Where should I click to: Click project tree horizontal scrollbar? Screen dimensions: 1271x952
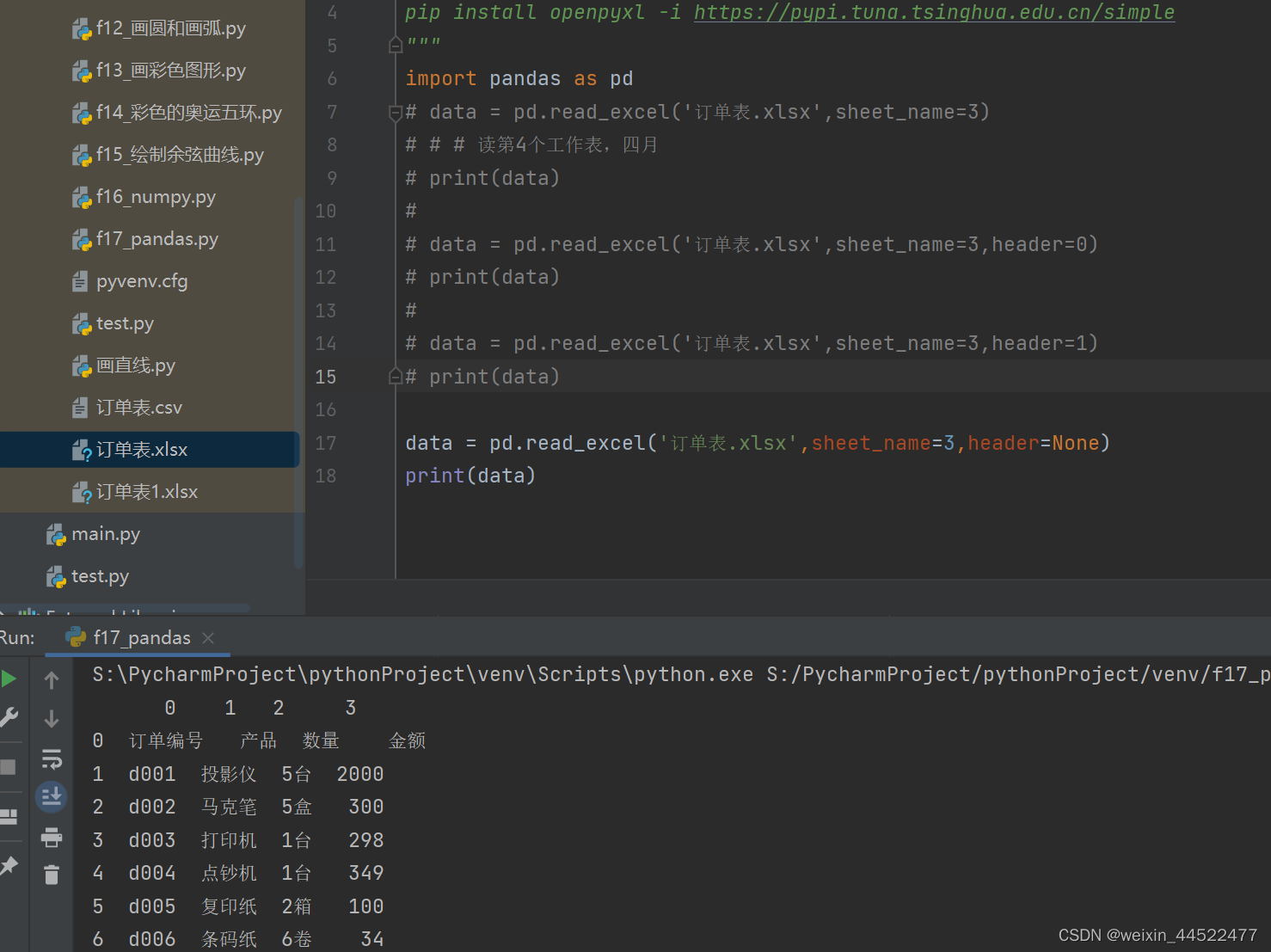pyautogui.click(x=126, y=607)
